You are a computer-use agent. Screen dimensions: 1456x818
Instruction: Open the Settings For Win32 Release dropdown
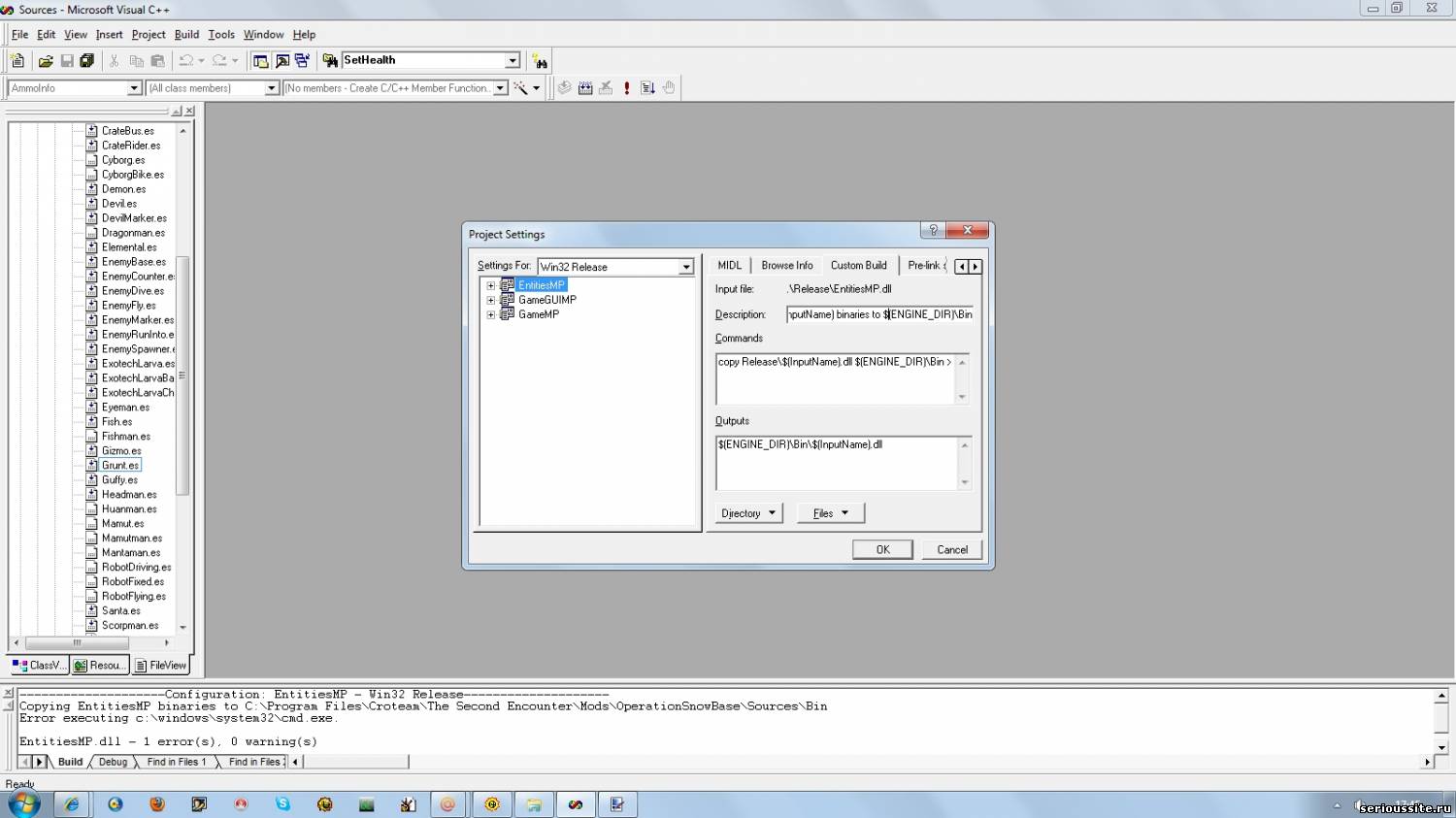coord(686,267)
